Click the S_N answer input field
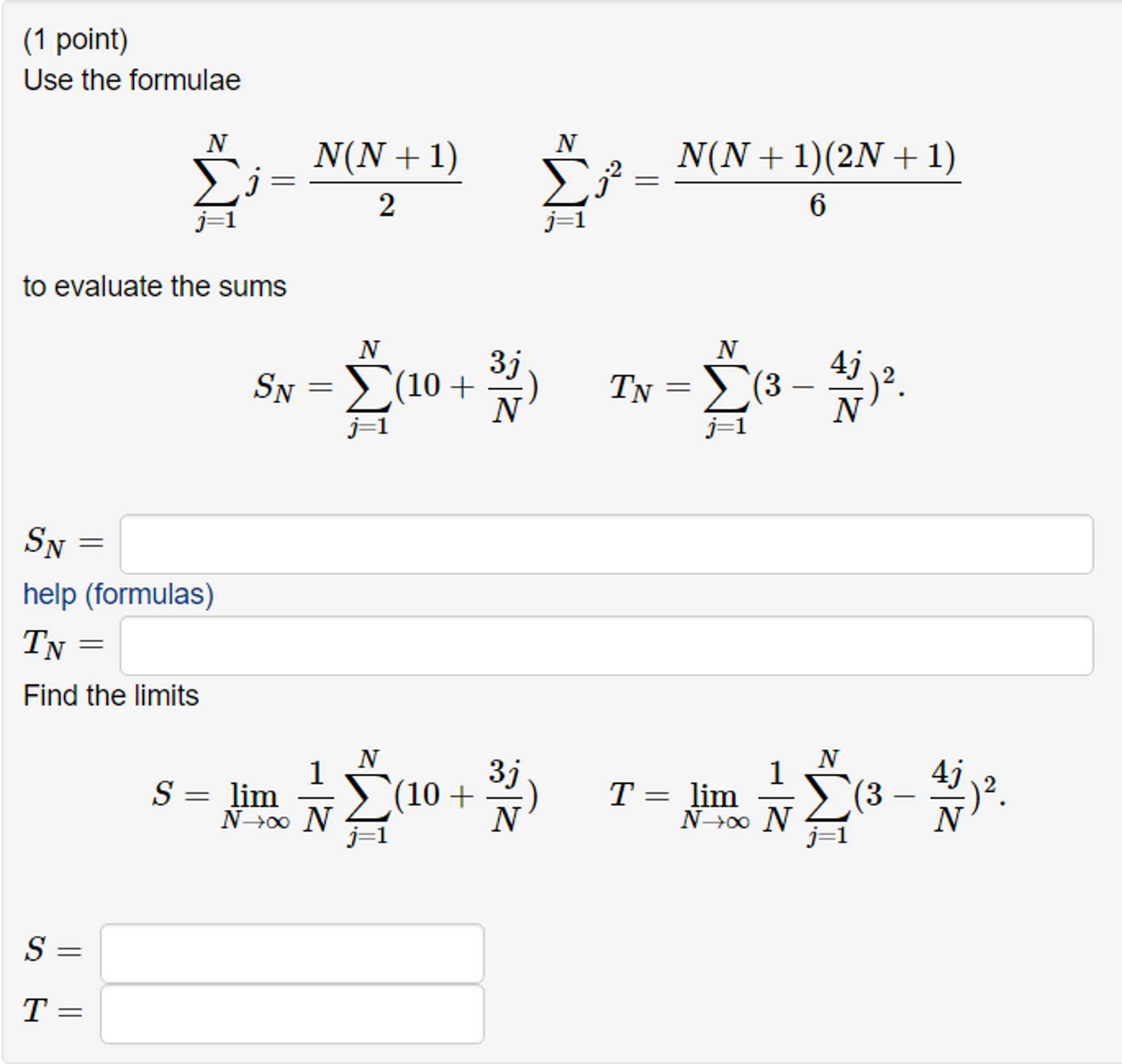This screenshot has height=1064, width=1122. (x=606, y=544)
